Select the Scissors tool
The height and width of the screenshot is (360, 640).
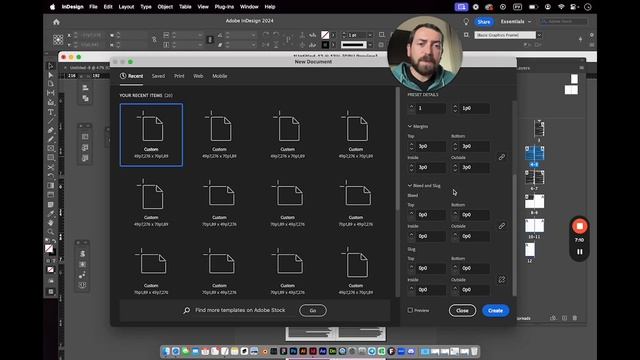tap(51, 167)
